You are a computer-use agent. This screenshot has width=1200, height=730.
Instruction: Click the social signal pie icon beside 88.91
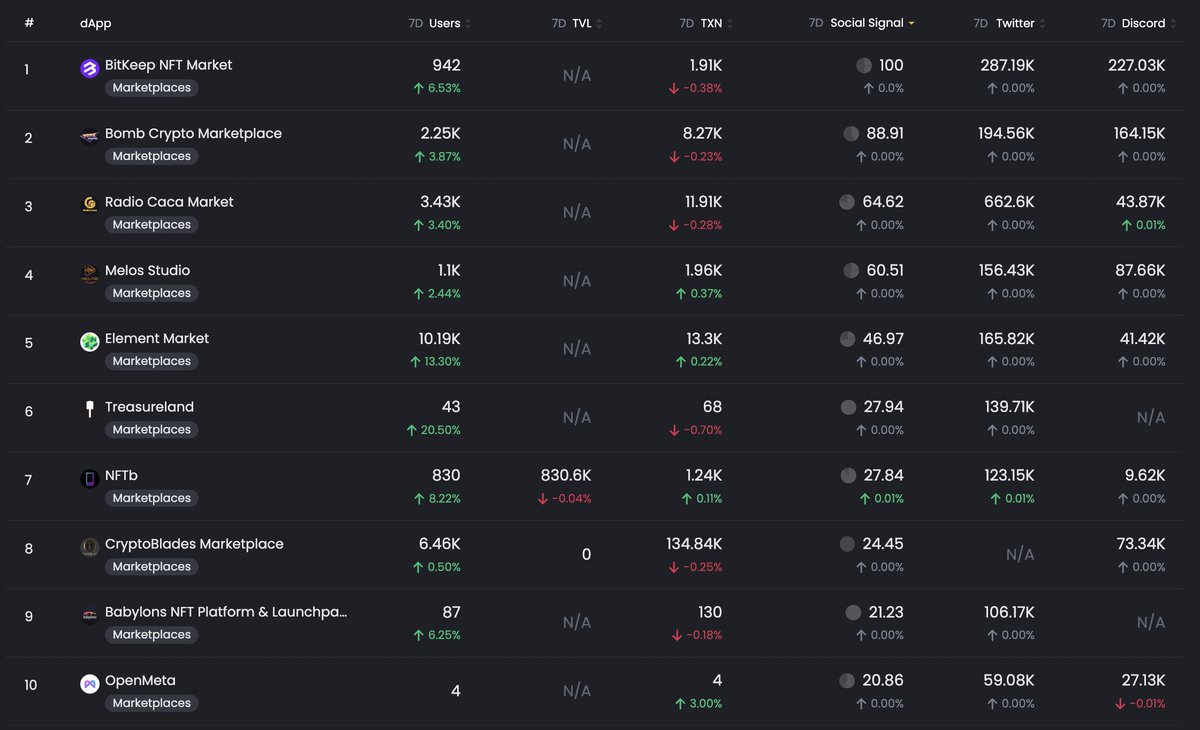point(851,133)
